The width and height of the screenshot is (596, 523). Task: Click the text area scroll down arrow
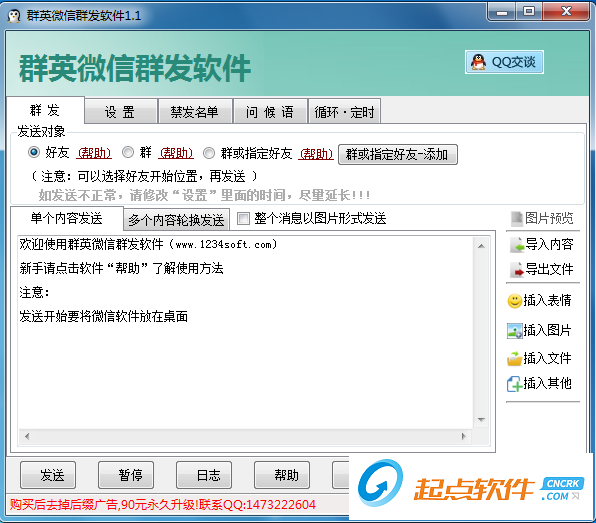[x=481, y=420]
